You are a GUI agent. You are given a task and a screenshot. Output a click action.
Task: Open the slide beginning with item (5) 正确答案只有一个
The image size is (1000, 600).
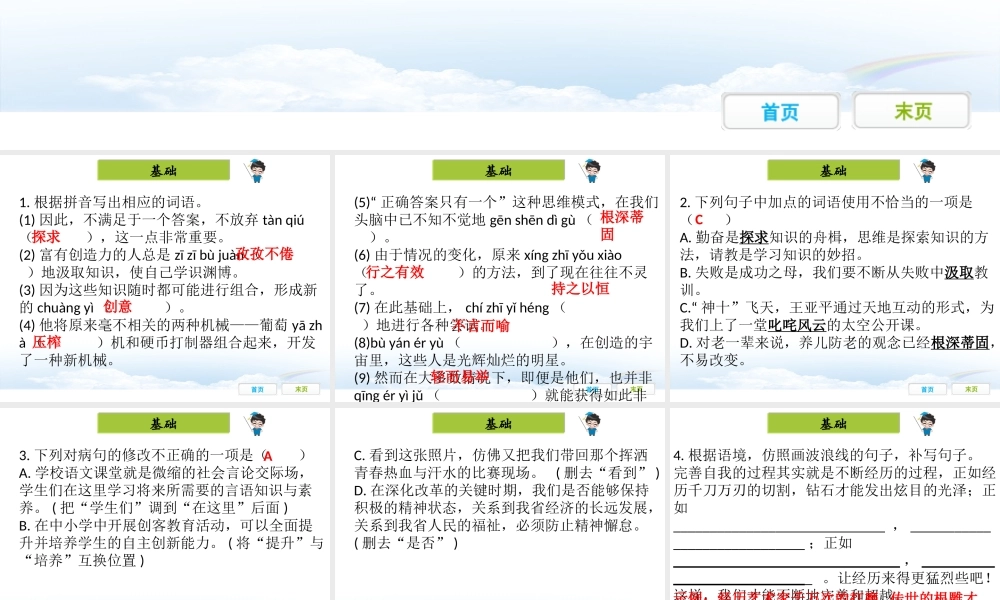tap(499, 278)
